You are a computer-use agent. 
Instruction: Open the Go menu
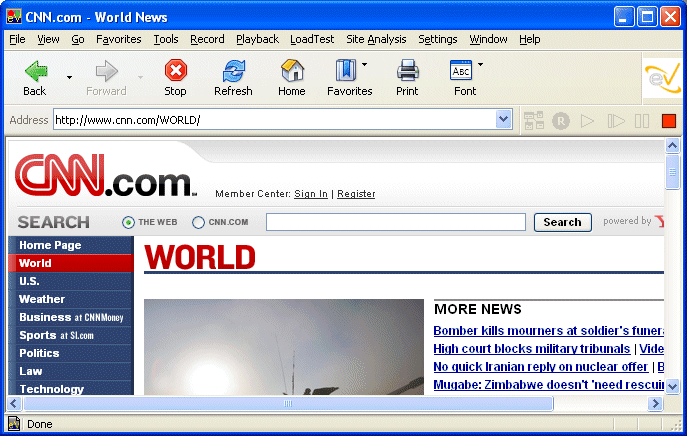click(78, 39)
